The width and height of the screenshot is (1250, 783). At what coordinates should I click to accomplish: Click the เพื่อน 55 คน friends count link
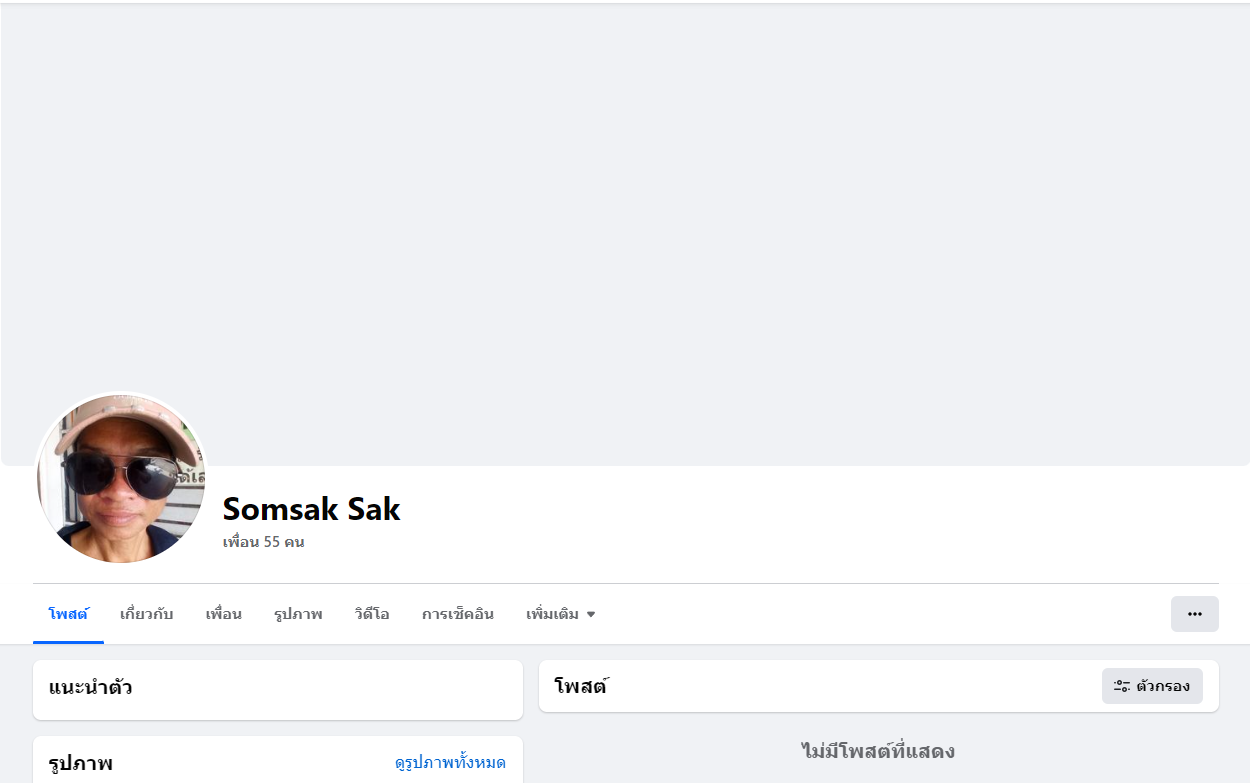pos(263,542)
